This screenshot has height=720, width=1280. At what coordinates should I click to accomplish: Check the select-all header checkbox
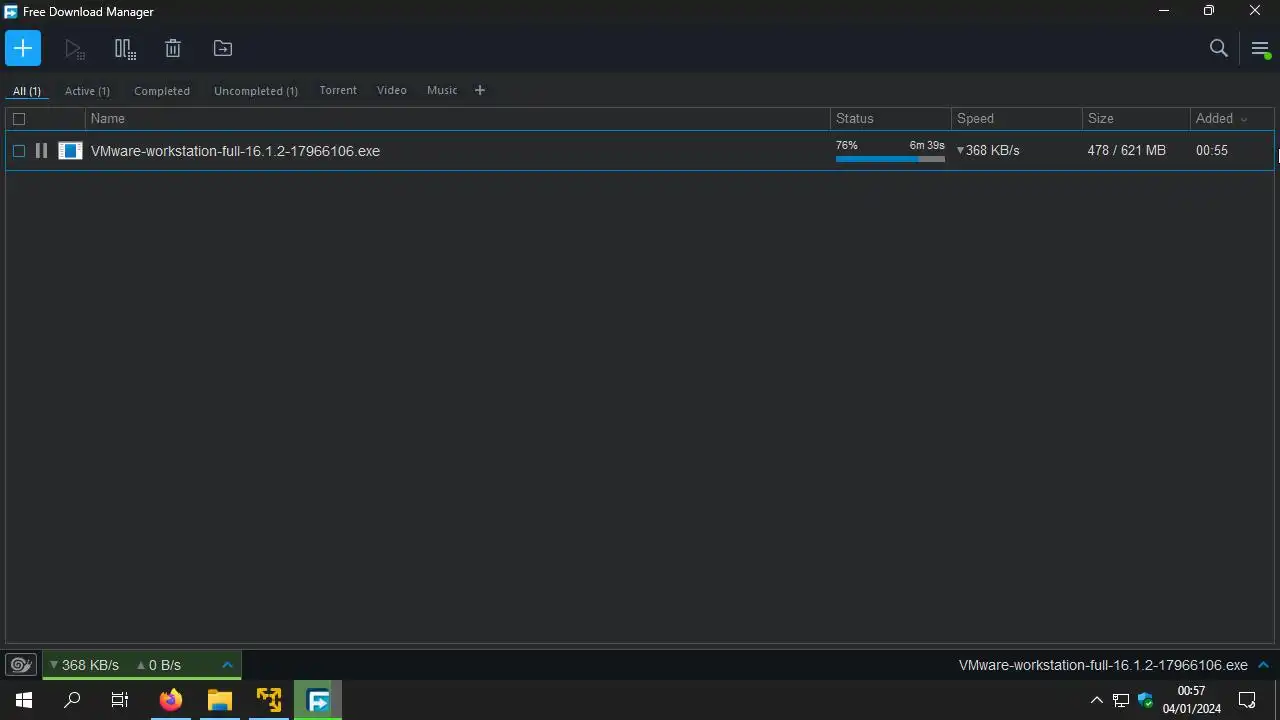click(x=19, y=119)
